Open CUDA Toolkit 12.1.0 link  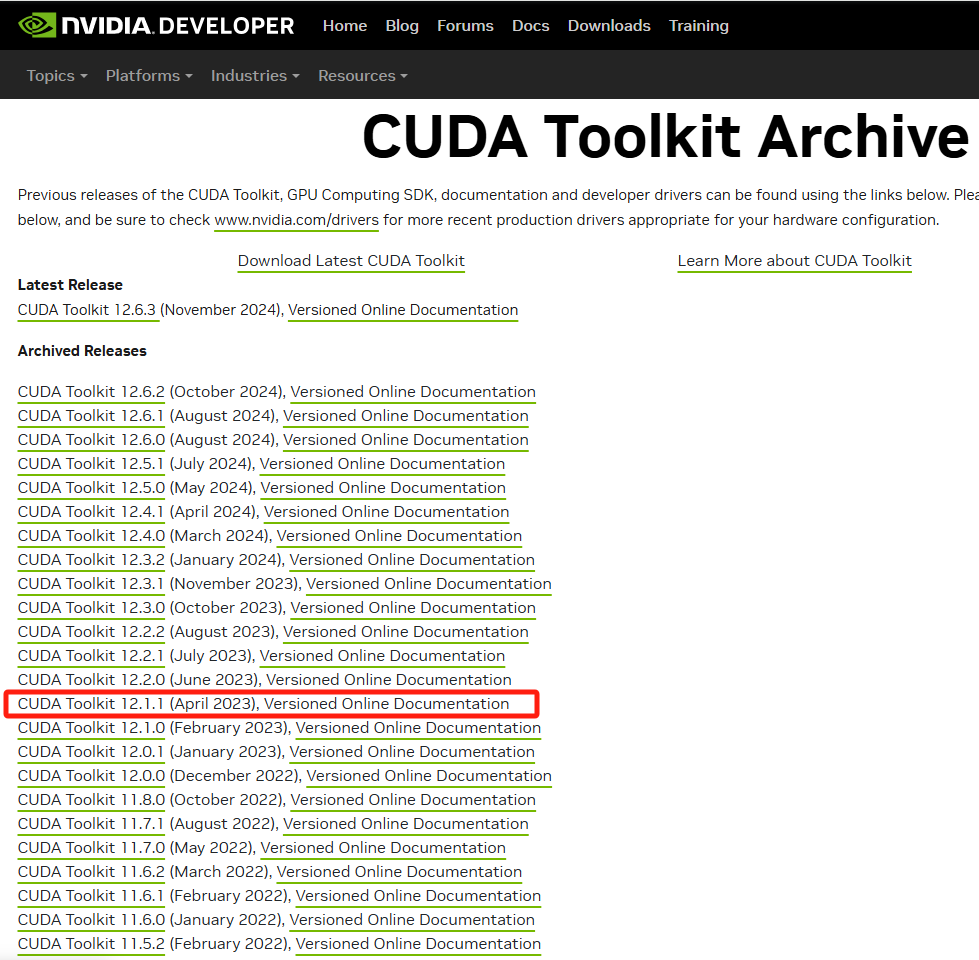coord(91,728)
